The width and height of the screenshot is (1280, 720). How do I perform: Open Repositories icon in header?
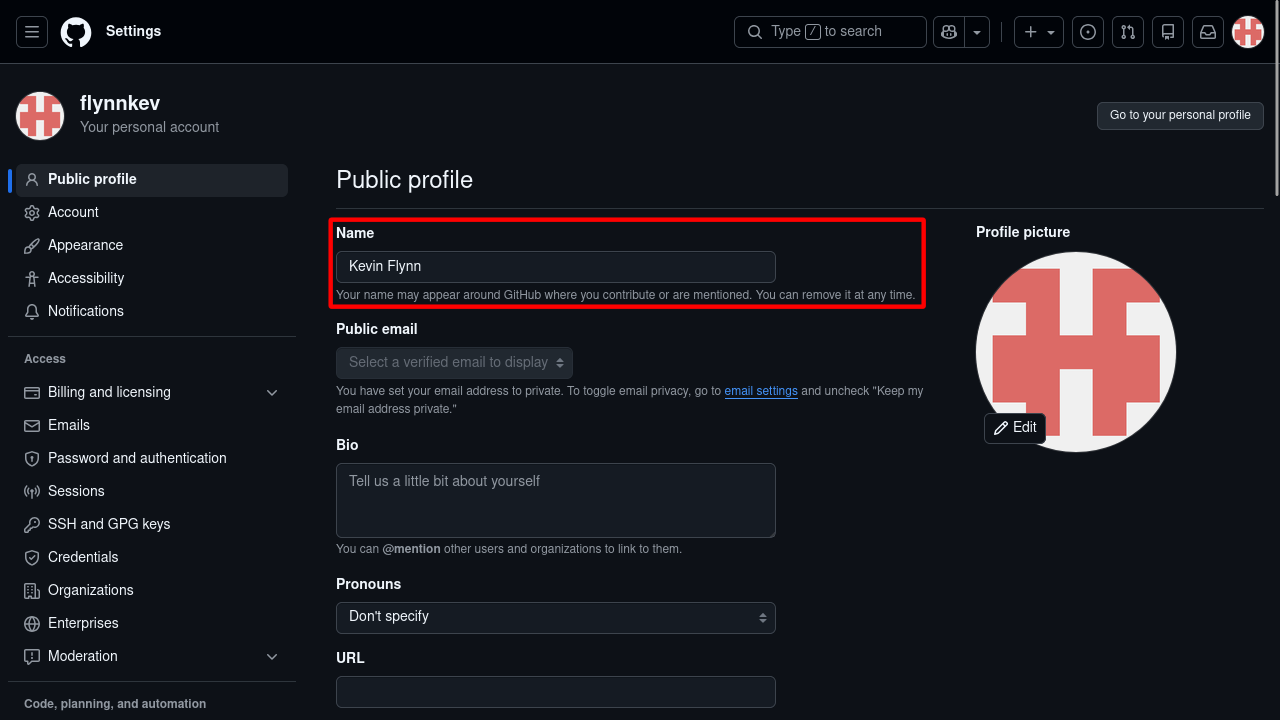point(1168,32)
